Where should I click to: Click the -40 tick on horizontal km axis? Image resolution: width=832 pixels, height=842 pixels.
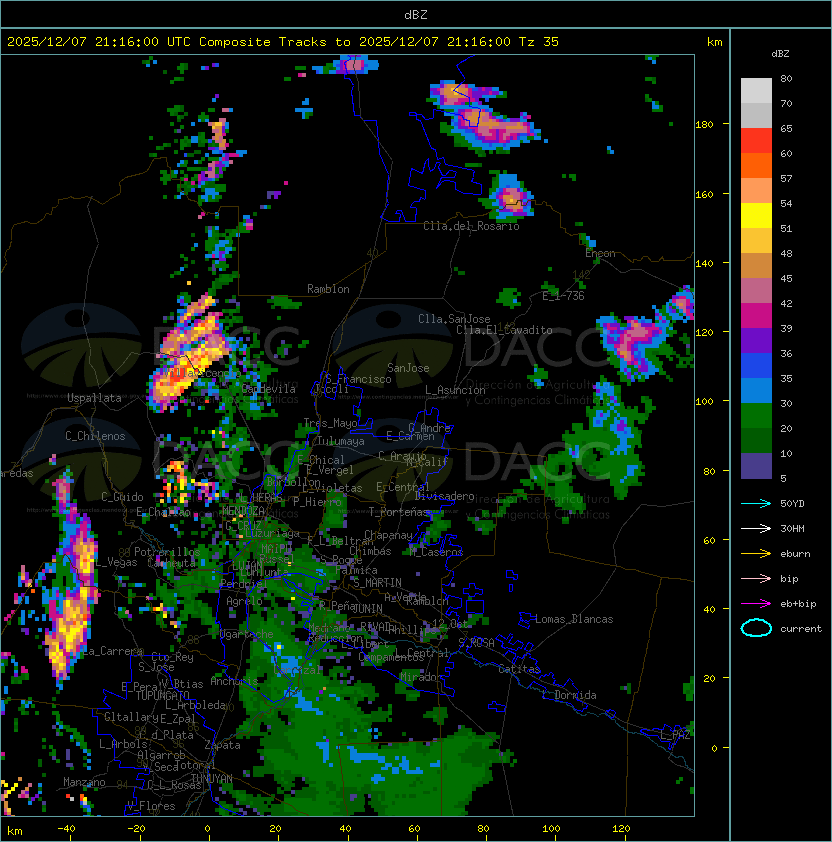(66, 829)
